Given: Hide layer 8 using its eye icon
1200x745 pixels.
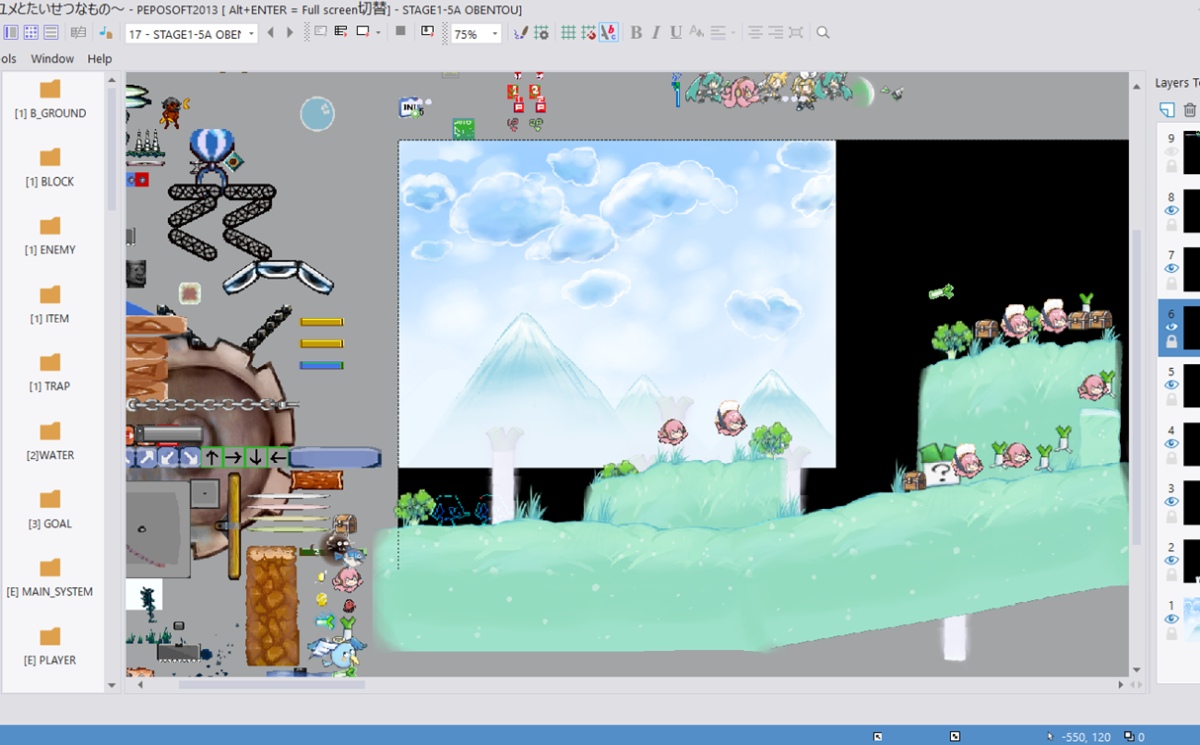Looking at the screenshot, I should [1172, 211].
